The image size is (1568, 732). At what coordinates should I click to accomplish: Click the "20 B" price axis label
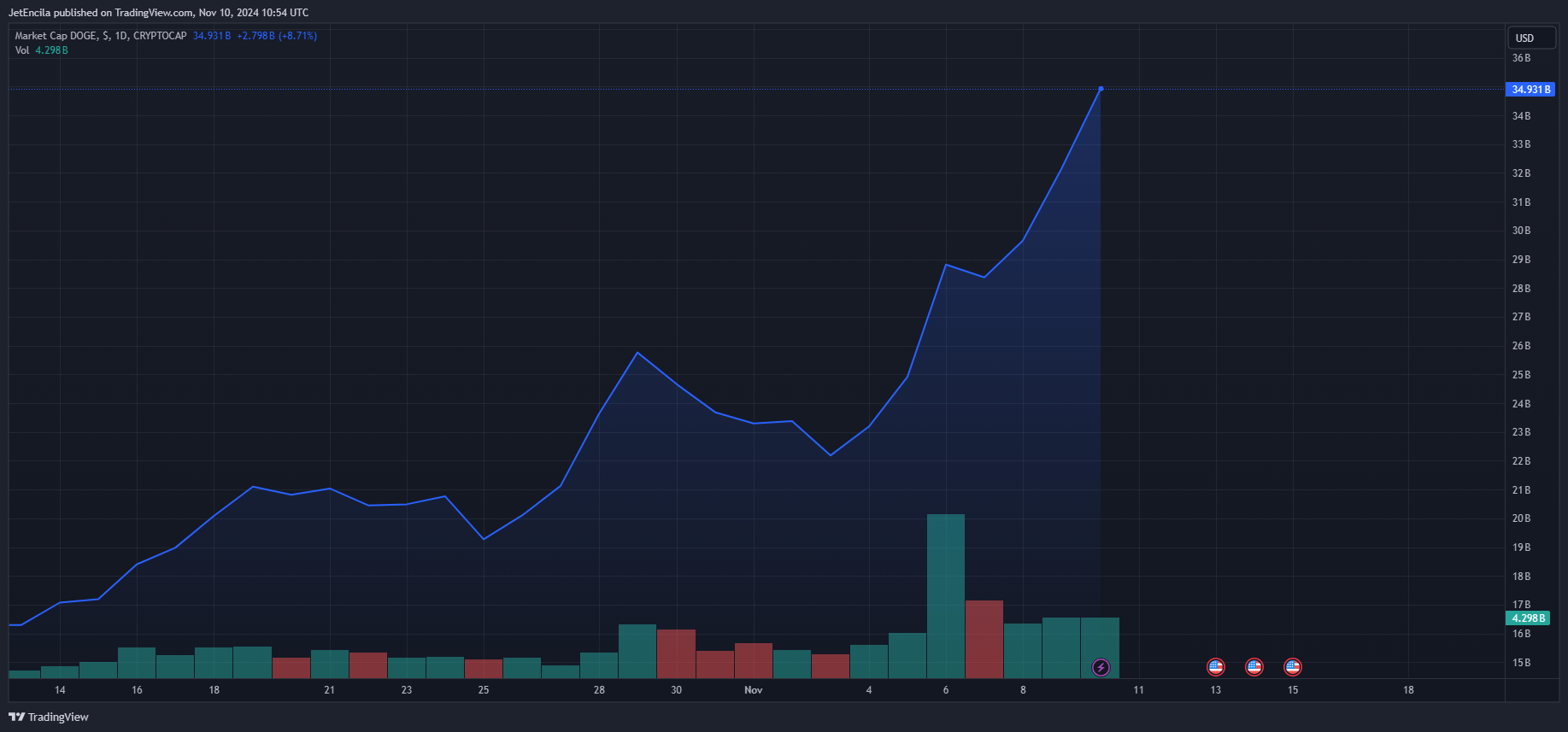pos(1522,518)
